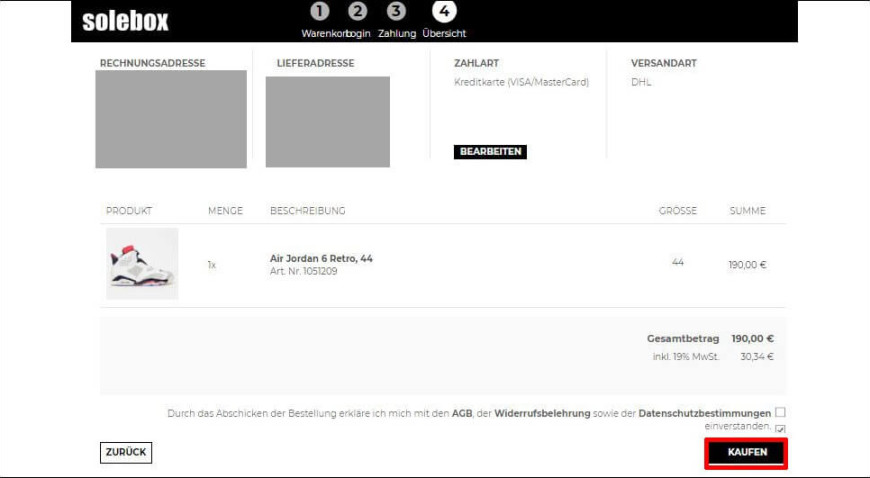
Task: Tick the unchecked terms agreement checkbox
Action: tap(780, 412)
